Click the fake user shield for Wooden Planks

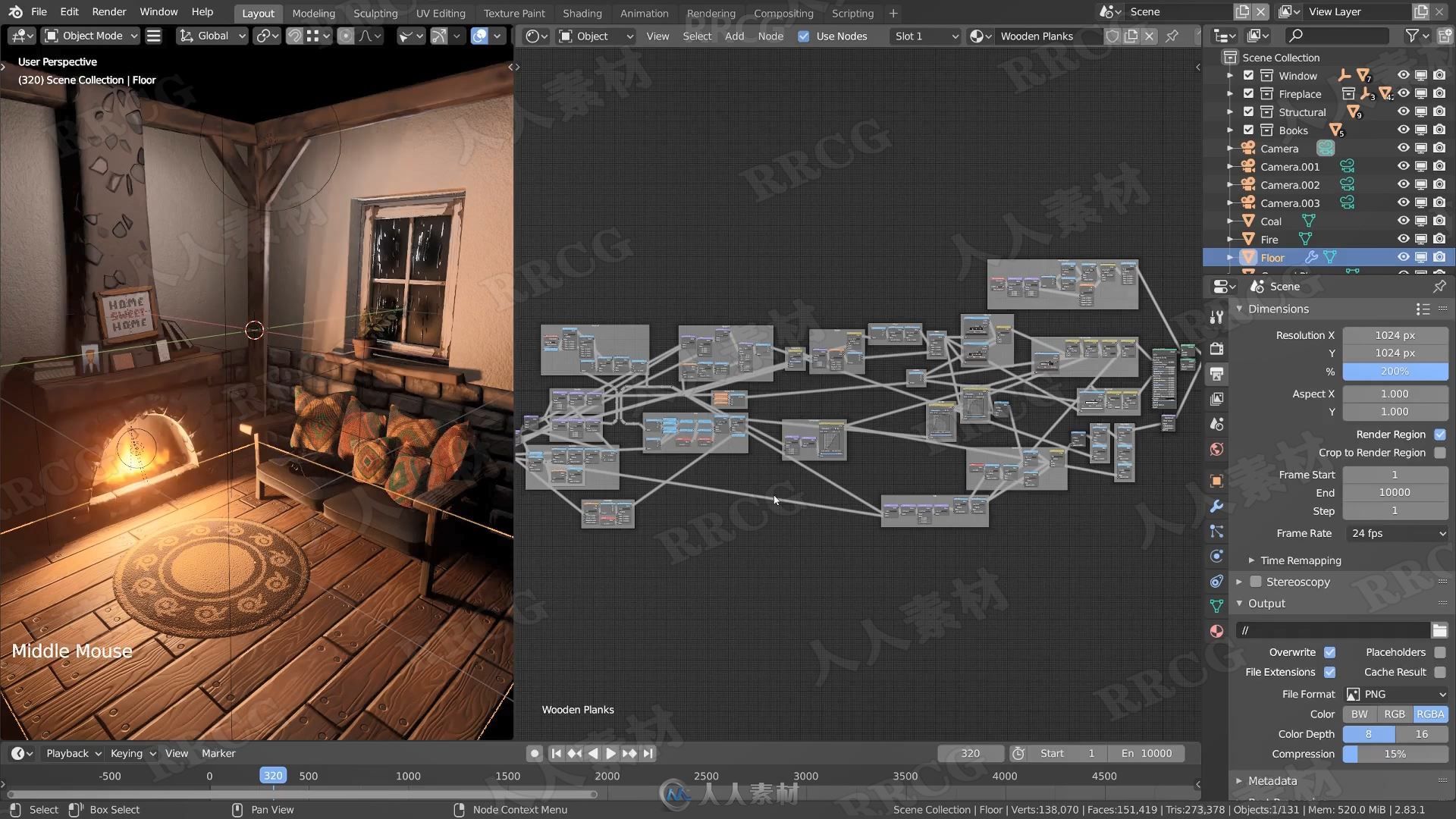(1112, 36)
